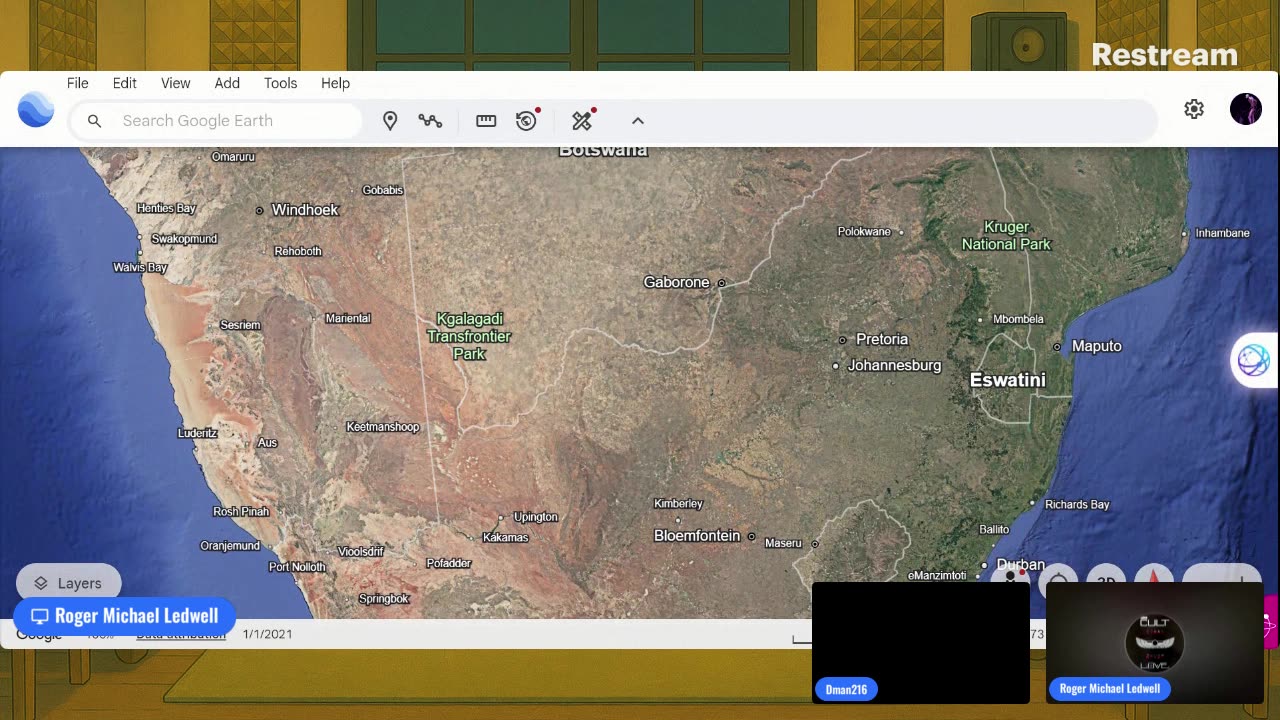Click the Durban city label

click(1021, 564)
